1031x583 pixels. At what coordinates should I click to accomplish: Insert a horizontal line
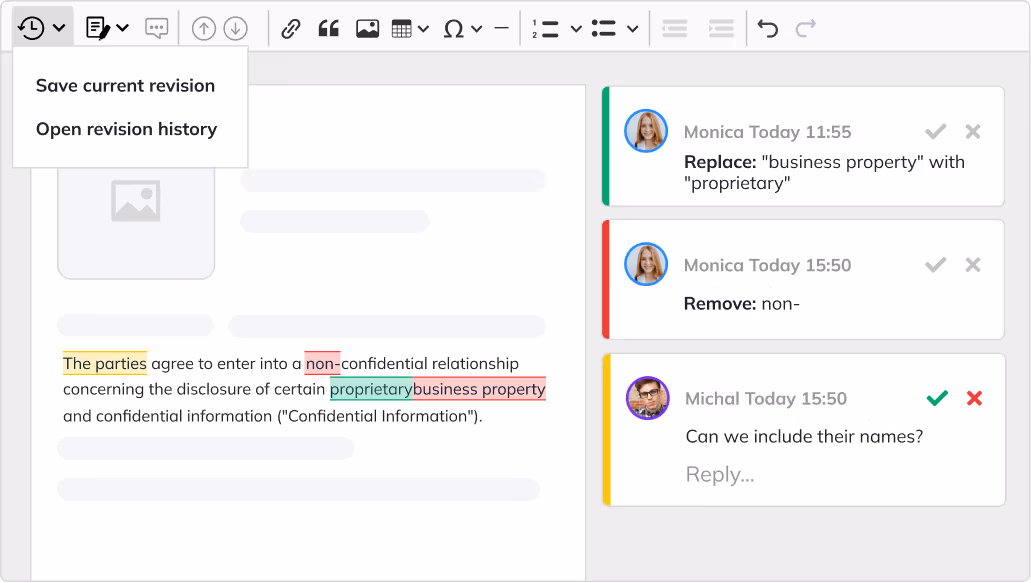[501, 28]
